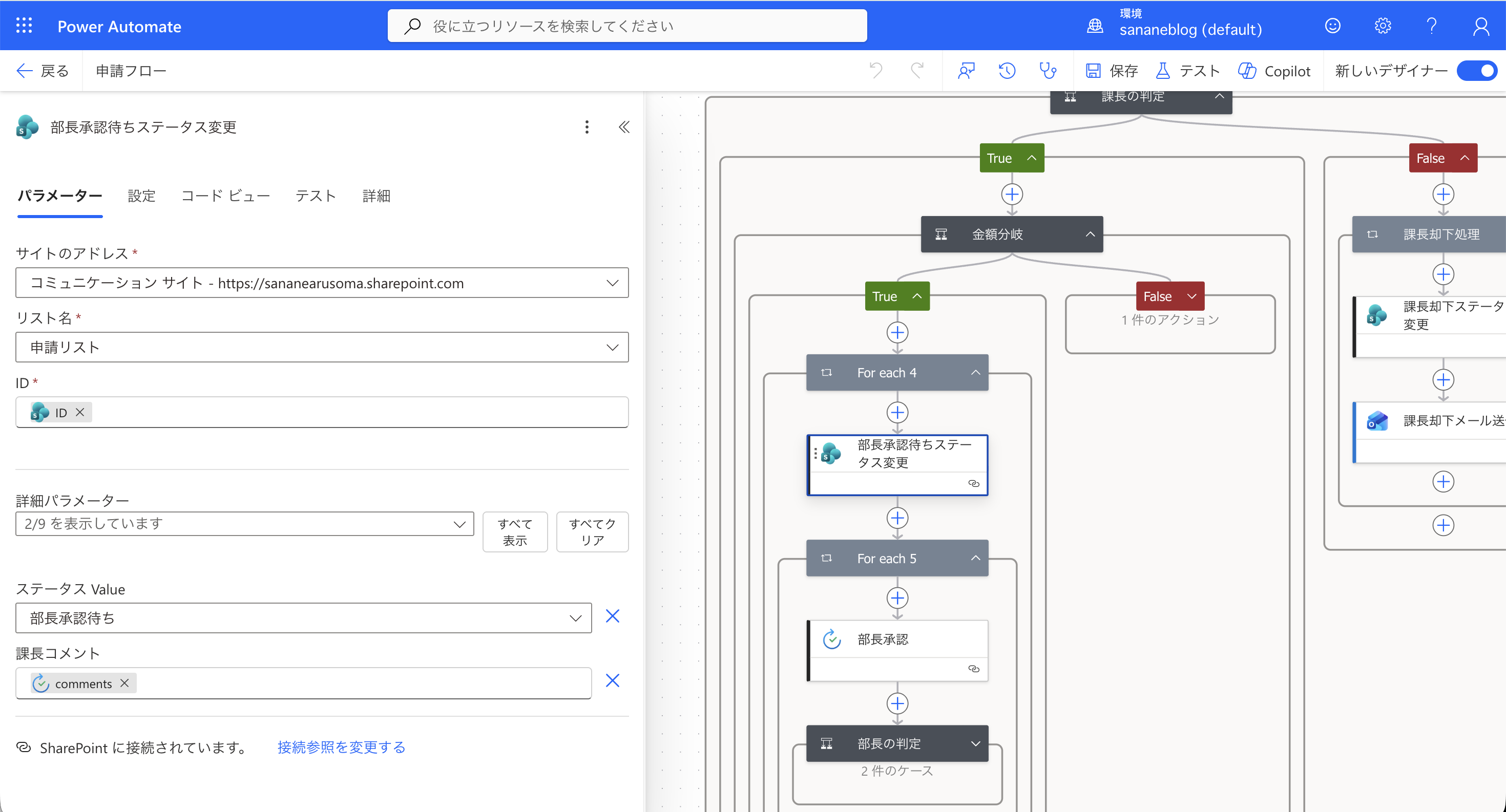The height and width of the screenshot is (812, 1506).
Task: Add action below 部長承認 card
Action: pos(897,703)
